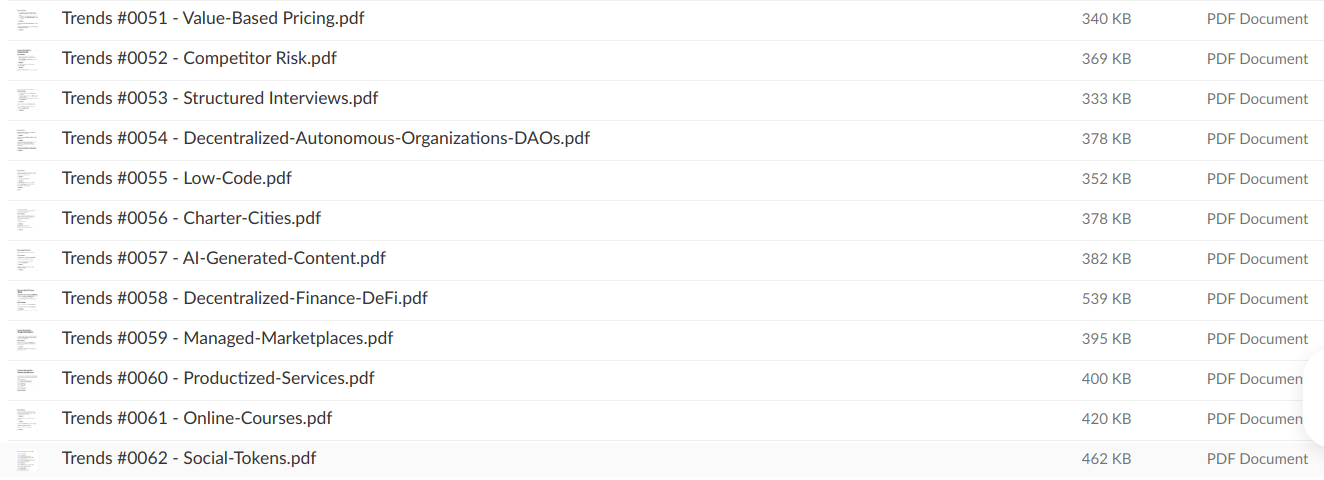
Task: Select Trends #0053 - Structured Interviews.pdf
Action: tap(220, 99)
